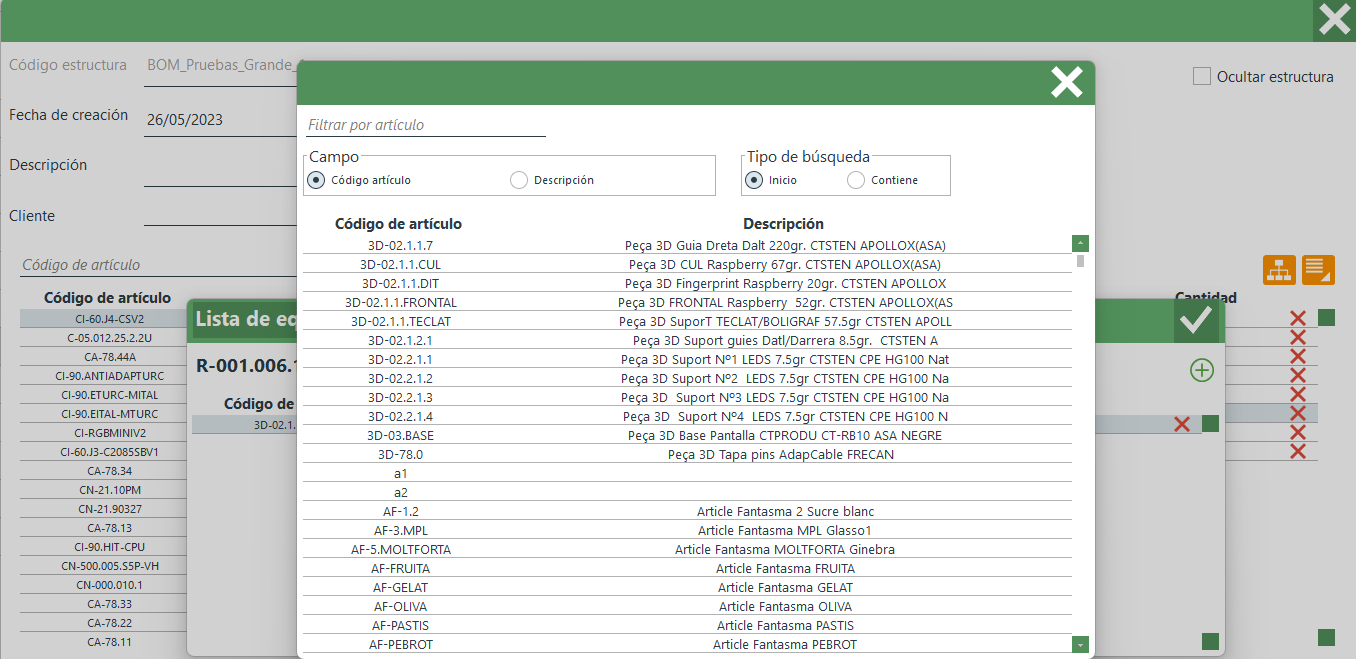Screen dimensions: 1356x659
Task: Click the Descripción column header
Action: coord(783,224)
